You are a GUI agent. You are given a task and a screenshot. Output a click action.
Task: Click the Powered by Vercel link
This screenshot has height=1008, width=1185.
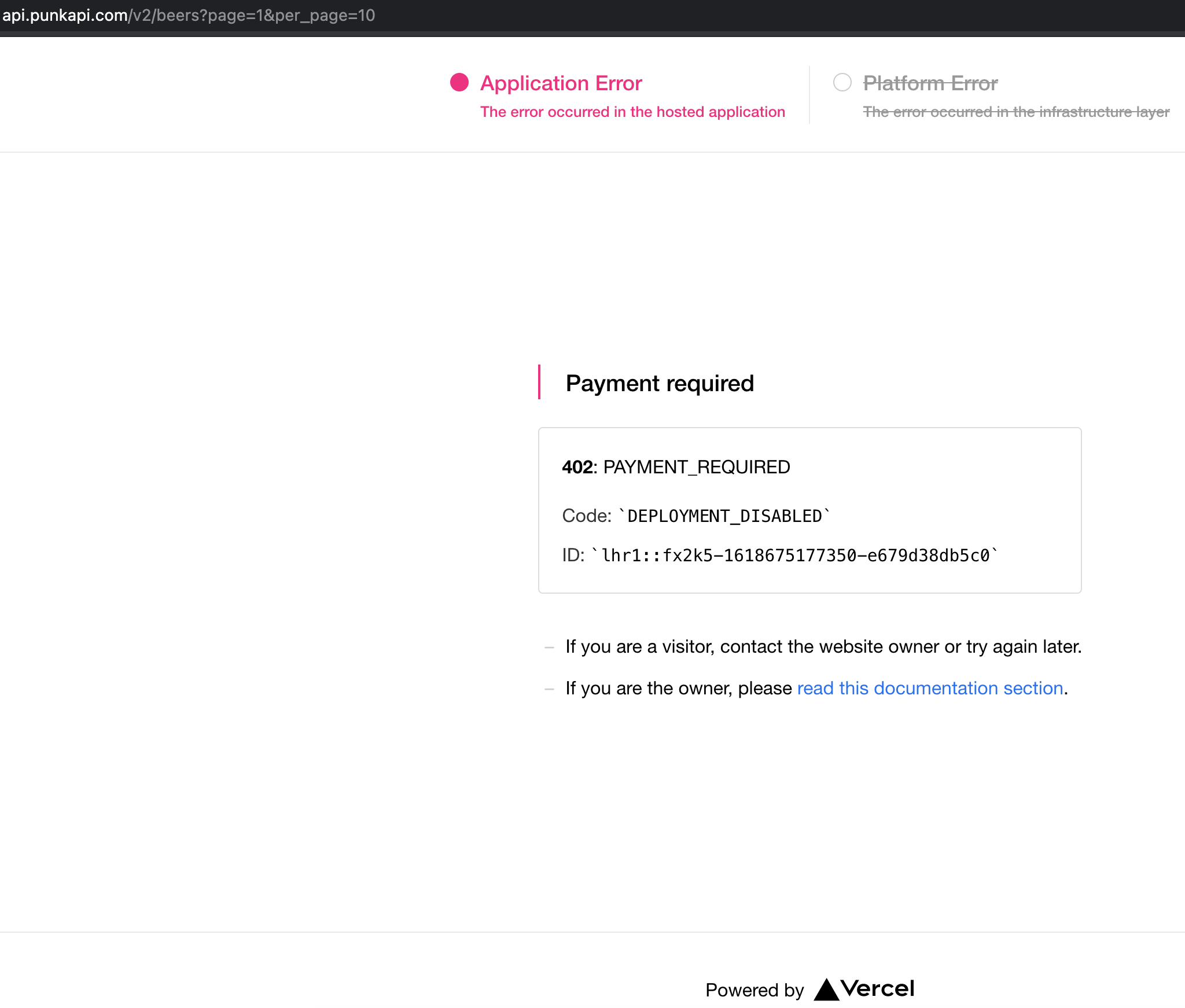tap(809, 989)
